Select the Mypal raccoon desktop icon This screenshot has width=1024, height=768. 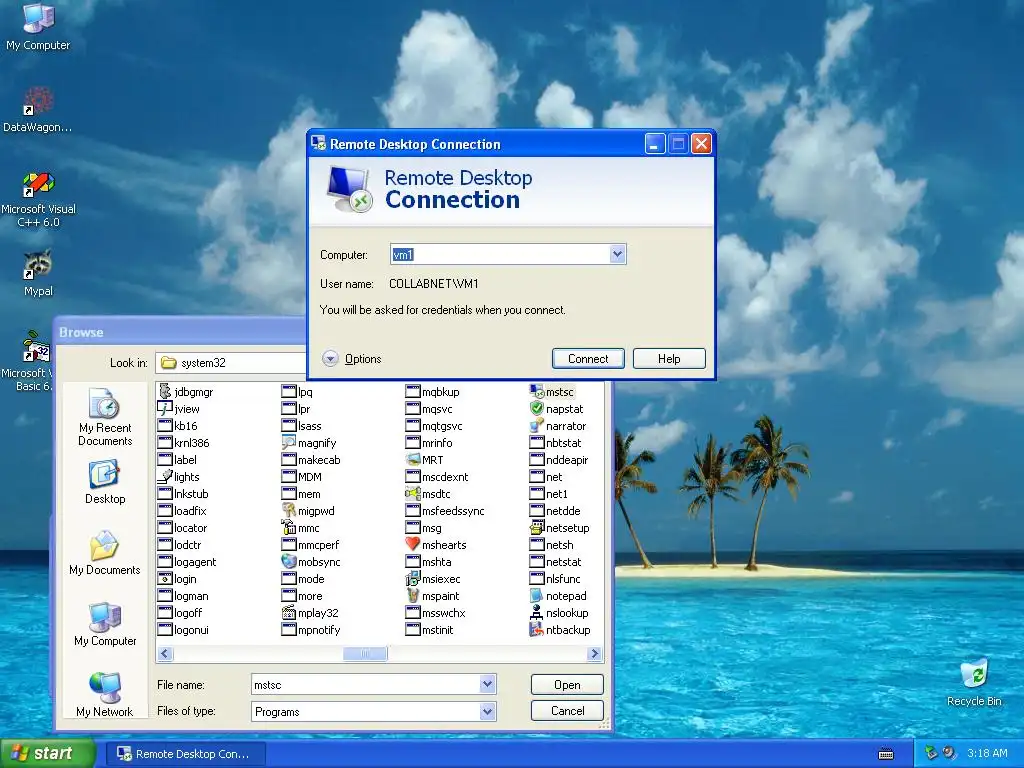click(38, 273)
